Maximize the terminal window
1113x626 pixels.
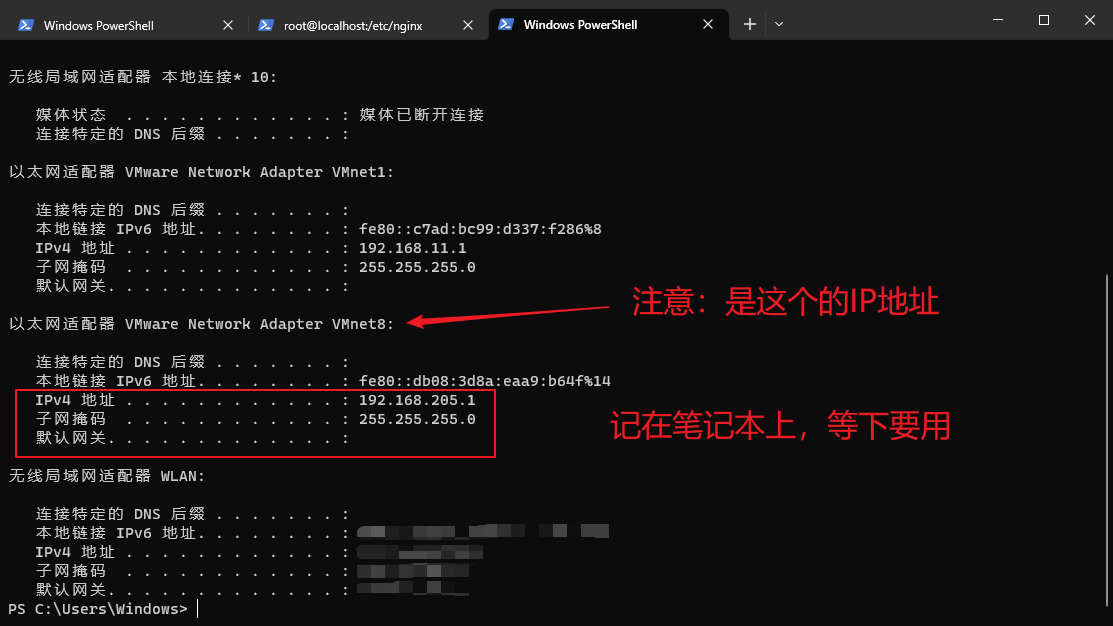tap(1043, 20)
